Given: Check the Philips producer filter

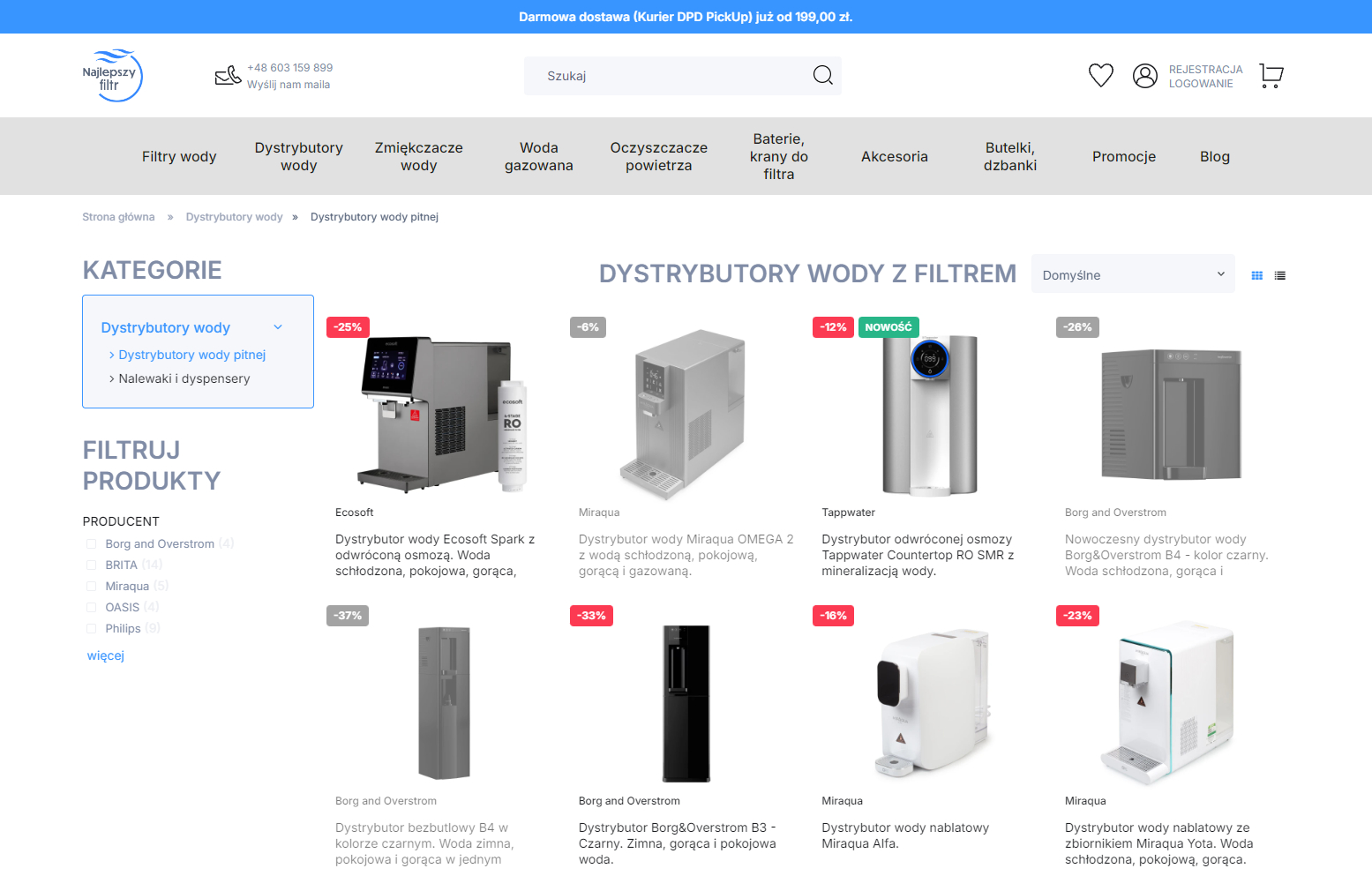Looking at the screenshot, I should pos(91,629).
